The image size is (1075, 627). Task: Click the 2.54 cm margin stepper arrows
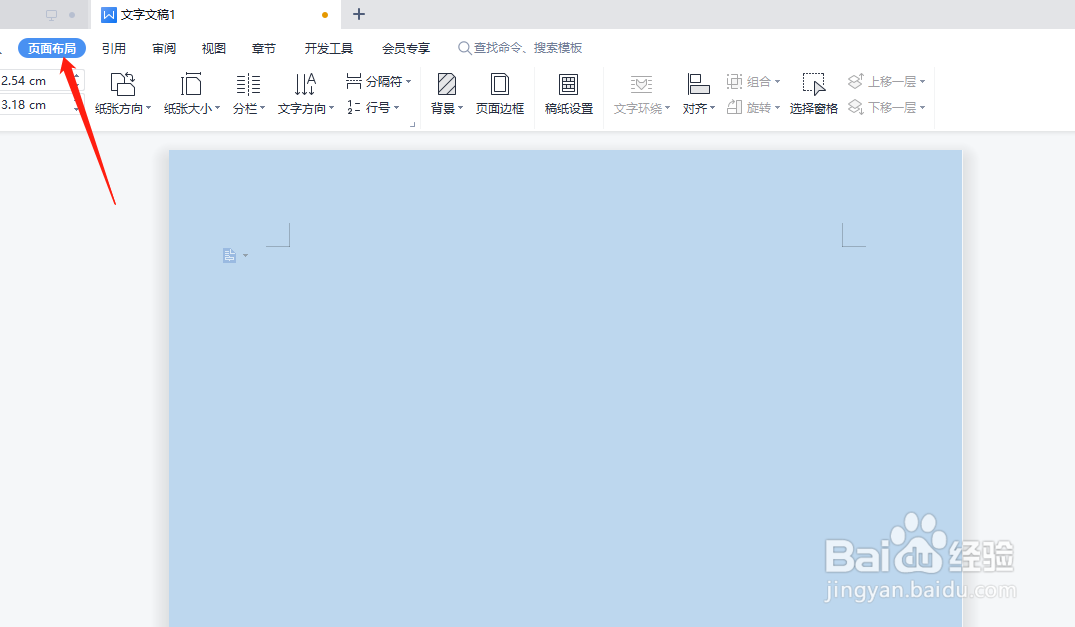coord(77,81)
